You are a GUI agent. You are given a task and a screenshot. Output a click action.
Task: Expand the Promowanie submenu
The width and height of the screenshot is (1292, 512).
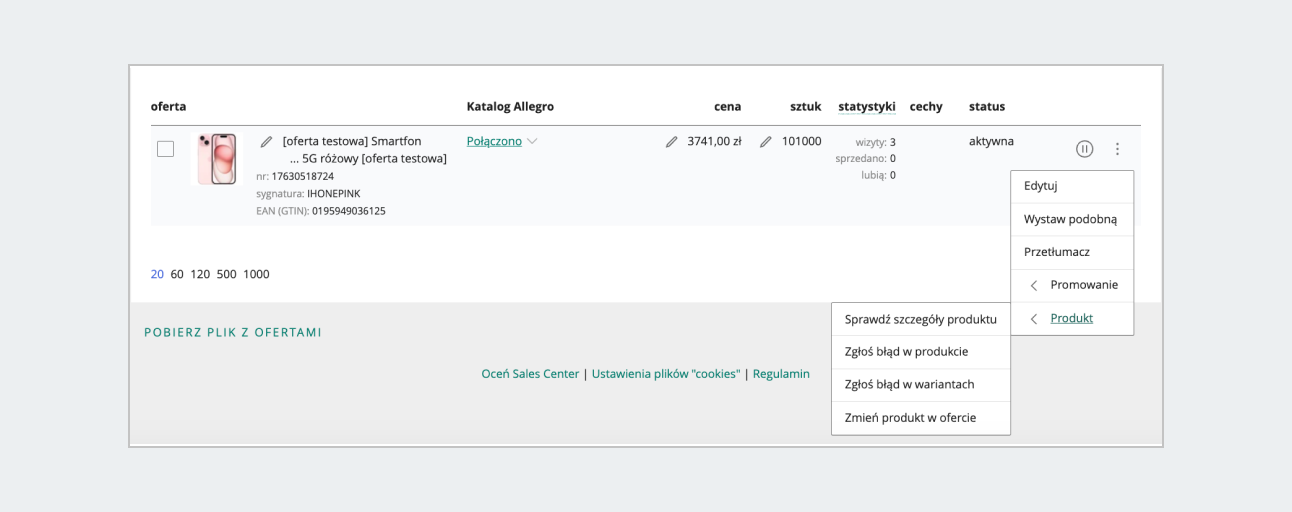click(1072, 285)
